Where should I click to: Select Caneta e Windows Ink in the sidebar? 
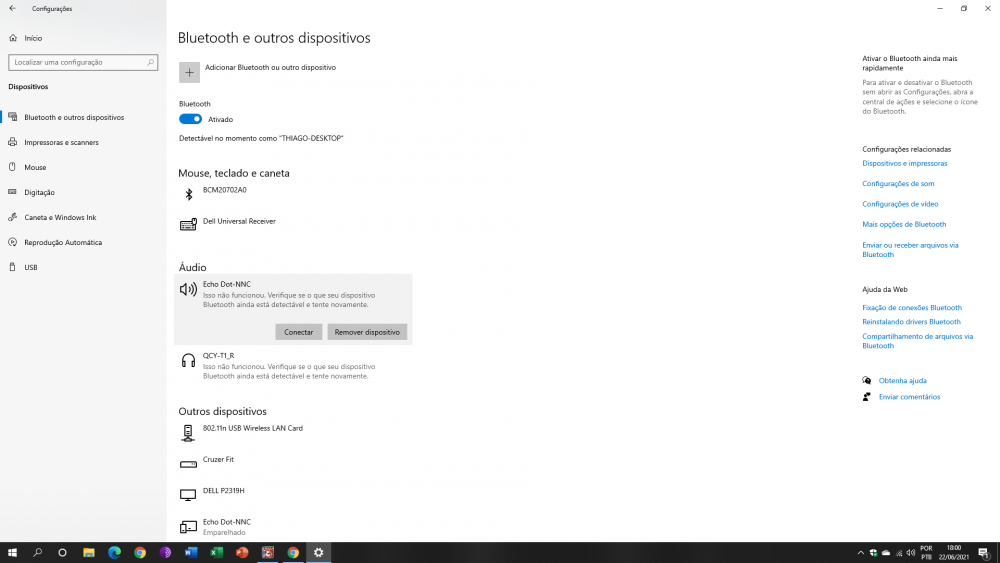click(60, 218)
